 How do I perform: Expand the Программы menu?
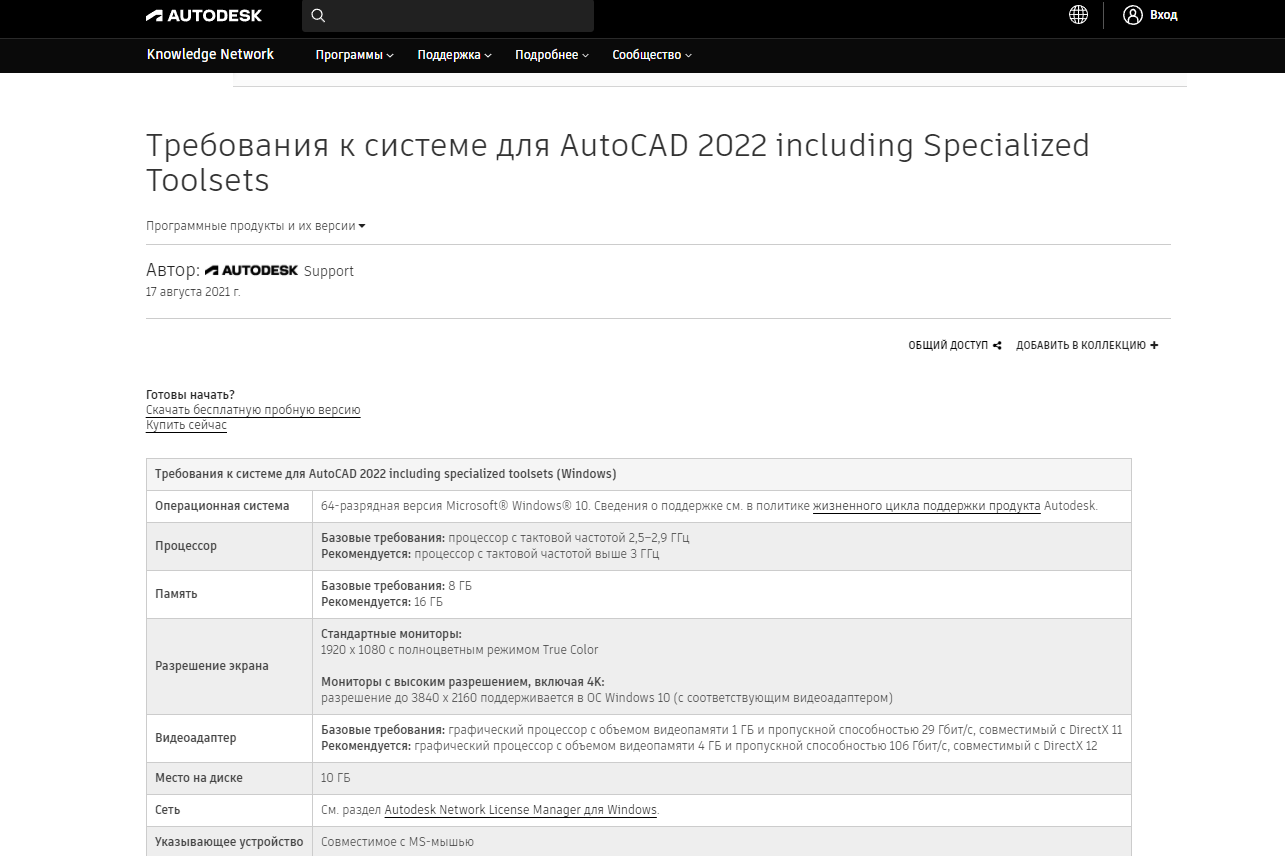(354, 55)
